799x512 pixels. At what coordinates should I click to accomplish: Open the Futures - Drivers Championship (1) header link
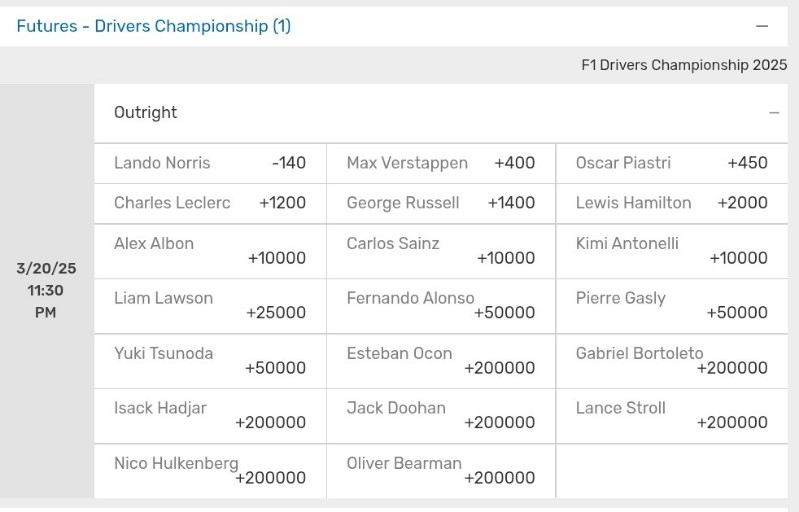tap(153, 26)
